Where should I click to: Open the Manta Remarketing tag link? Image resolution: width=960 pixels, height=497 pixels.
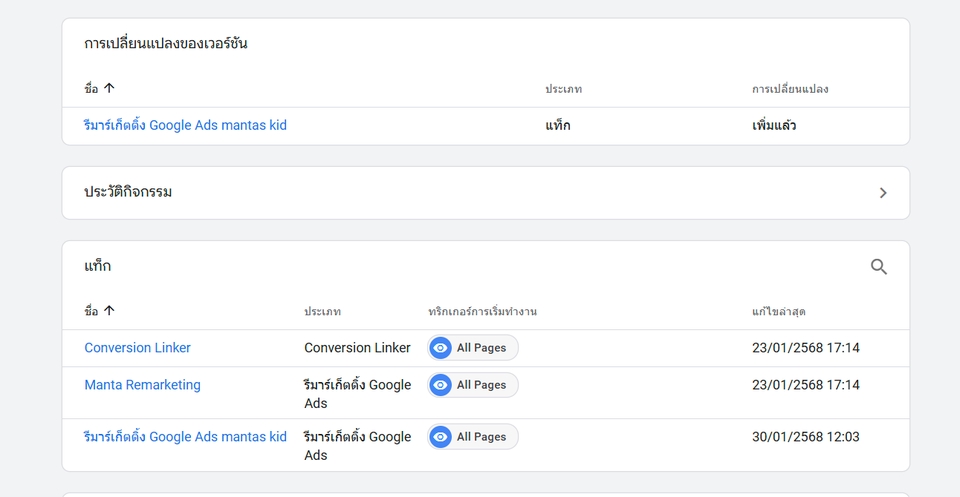142,385
